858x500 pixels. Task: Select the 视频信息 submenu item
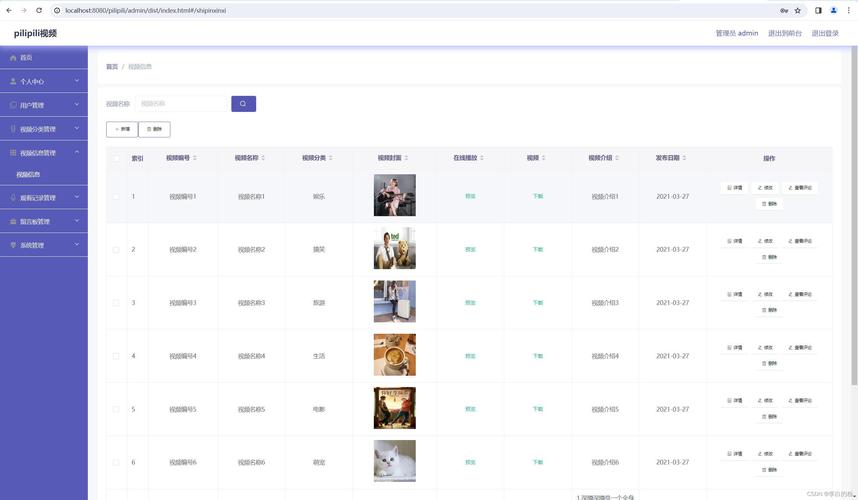(x=28, y=174)
